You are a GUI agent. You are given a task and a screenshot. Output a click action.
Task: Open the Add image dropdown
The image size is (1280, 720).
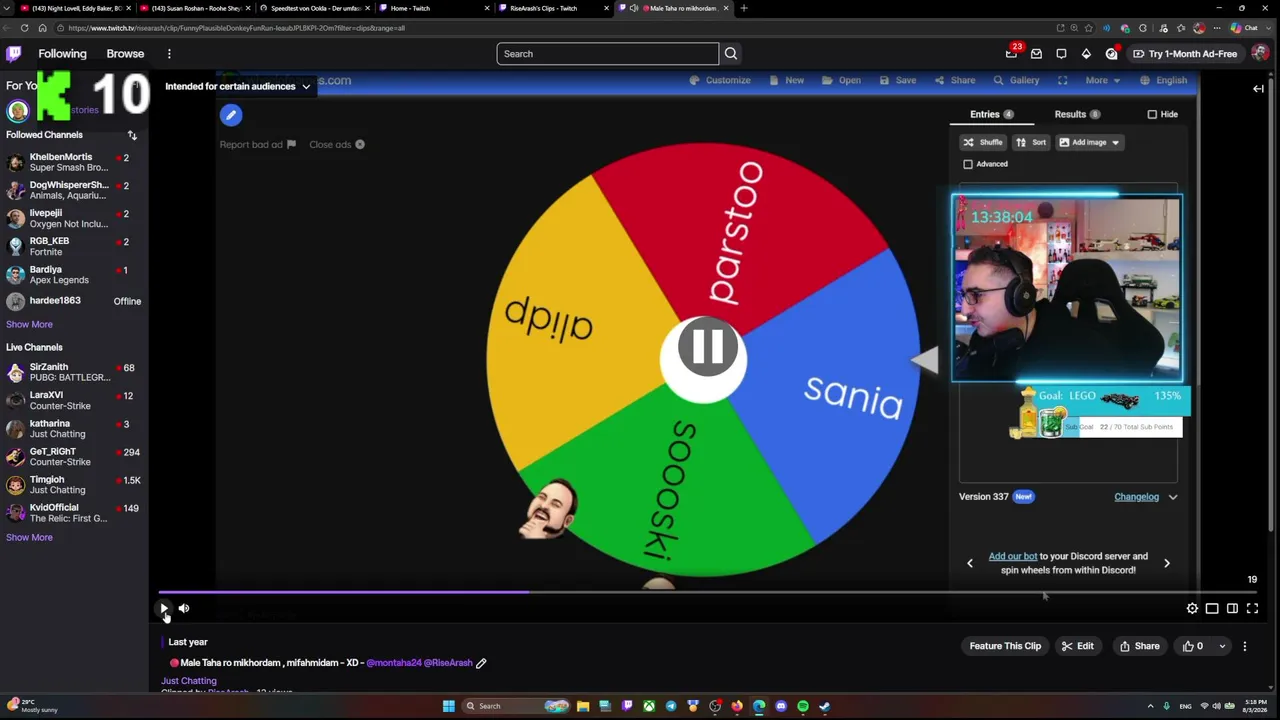point(1089,142)
